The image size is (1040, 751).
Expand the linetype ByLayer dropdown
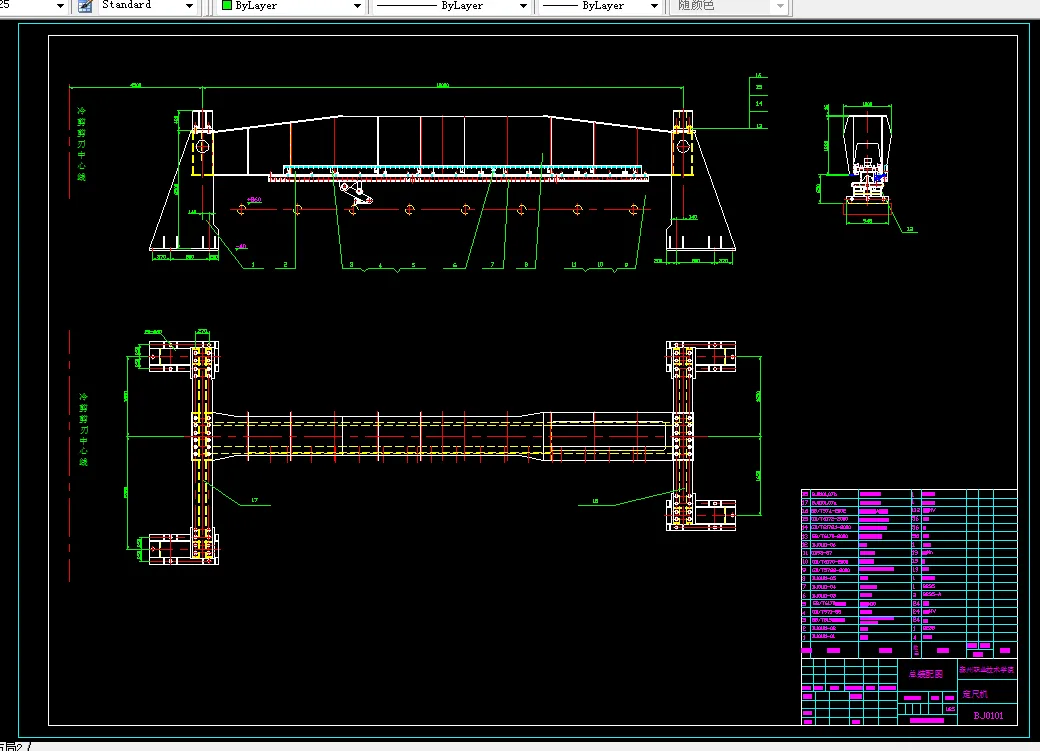(522, 6)
